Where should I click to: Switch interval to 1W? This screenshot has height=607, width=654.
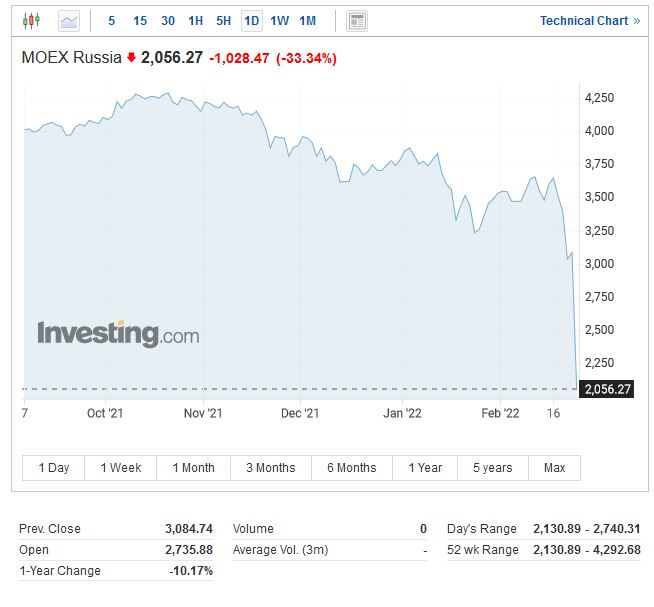point(280,20)
